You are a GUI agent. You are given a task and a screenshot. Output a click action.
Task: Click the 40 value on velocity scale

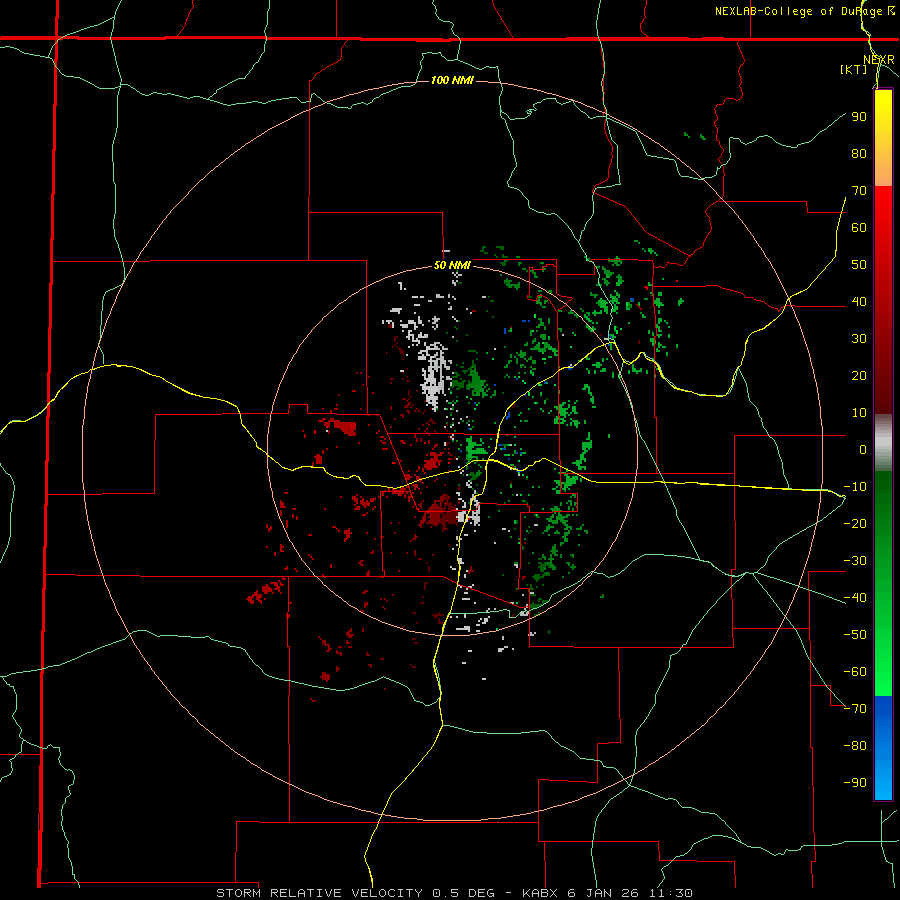pyautogui.click(x=859, y=301)
